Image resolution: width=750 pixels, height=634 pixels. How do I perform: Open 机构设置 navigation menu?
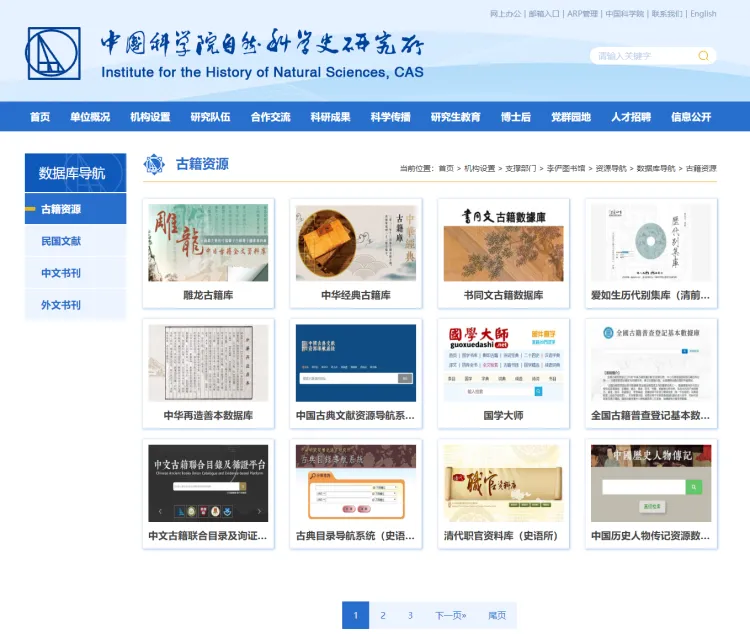tap(150, 117)
